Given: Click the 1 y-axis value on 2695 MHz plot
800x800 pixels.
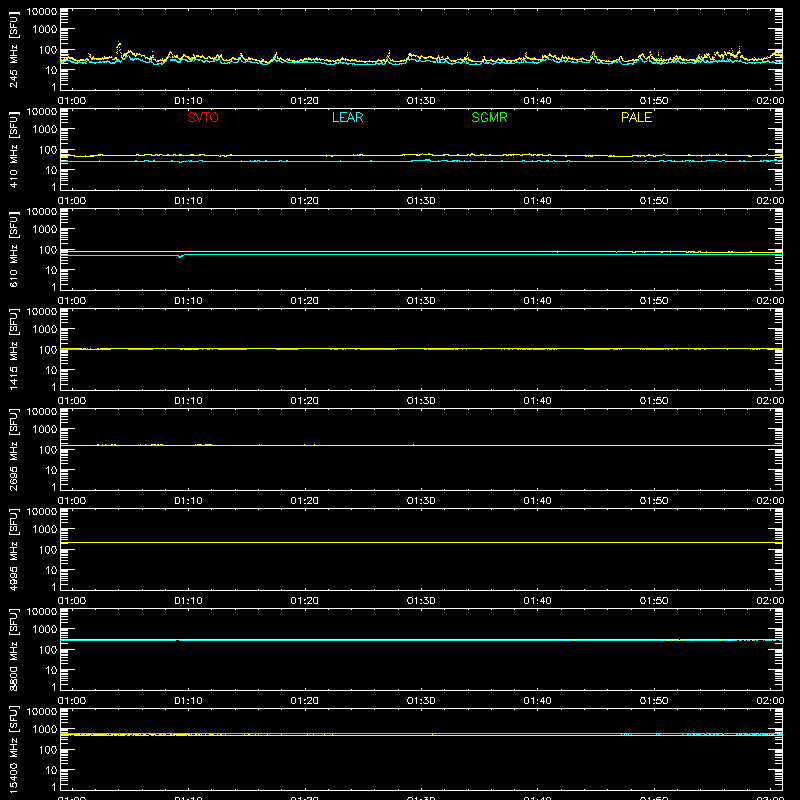Looking at the screenshot, I should pos(54,487).
